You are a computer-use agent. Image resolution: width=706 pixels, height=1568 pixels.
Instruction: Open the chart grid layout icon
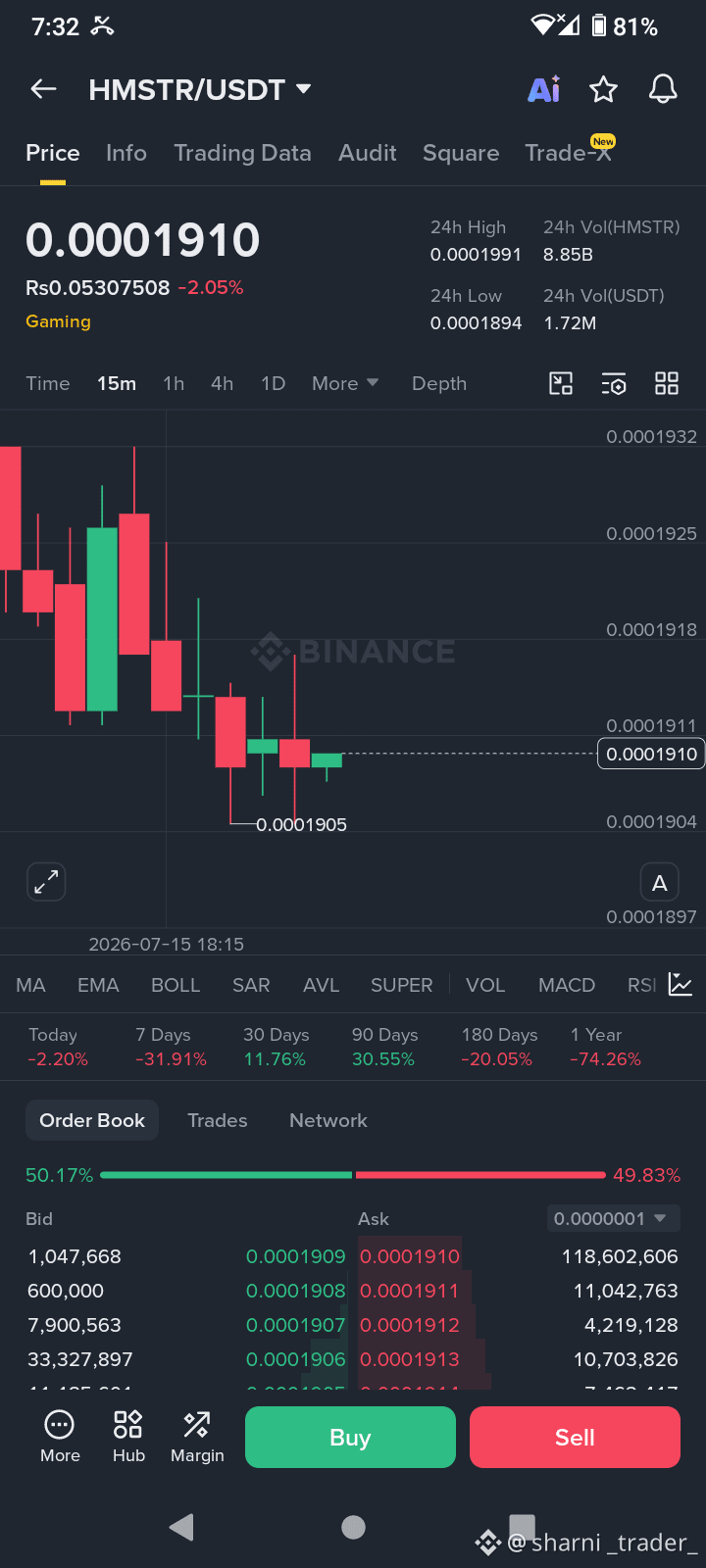point(667,383)
